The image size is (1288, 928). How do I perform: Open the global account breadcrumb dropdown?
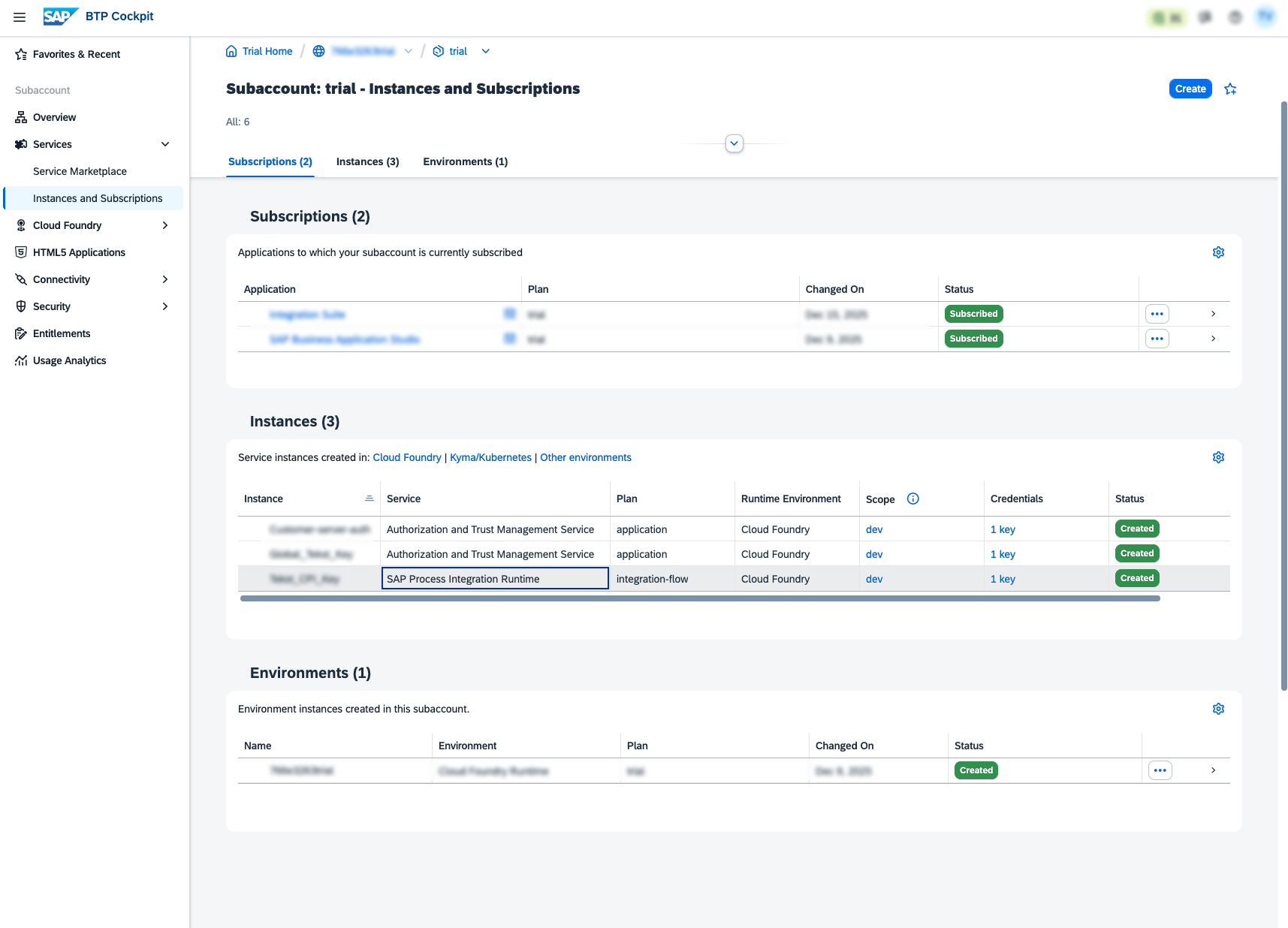[x=409, y=51]
